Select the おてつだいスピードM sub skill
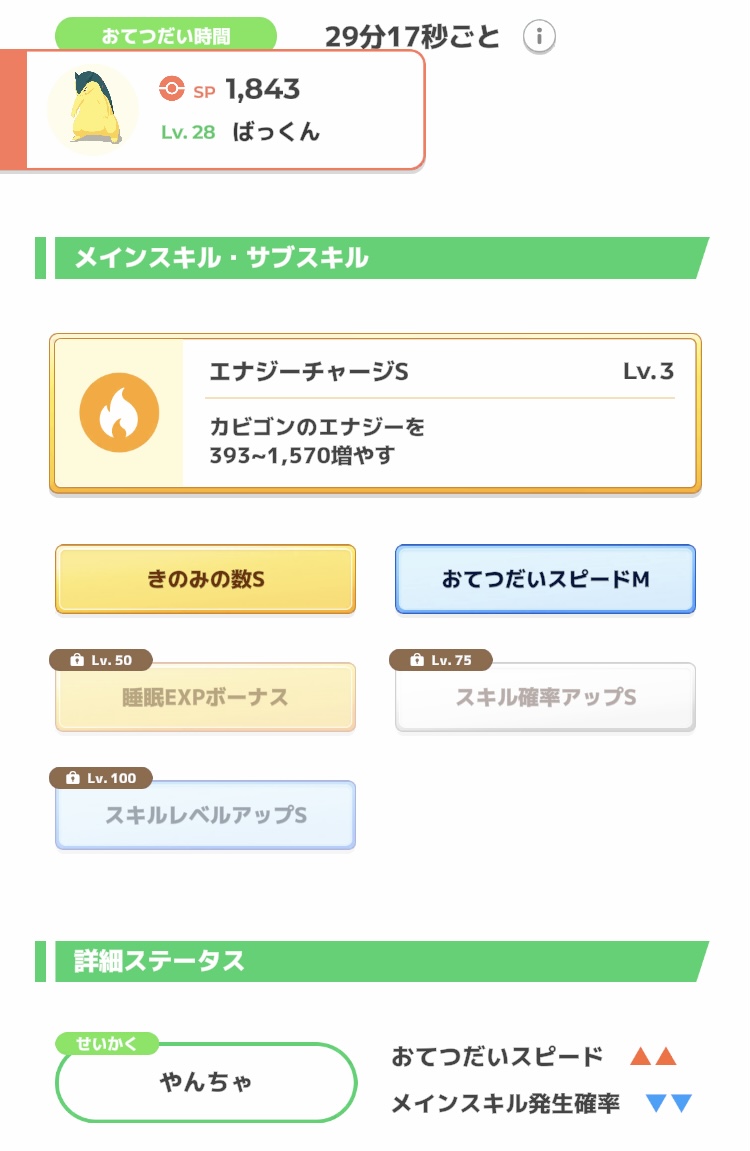Screen dimensions: 750x1151 click(545, 579)
